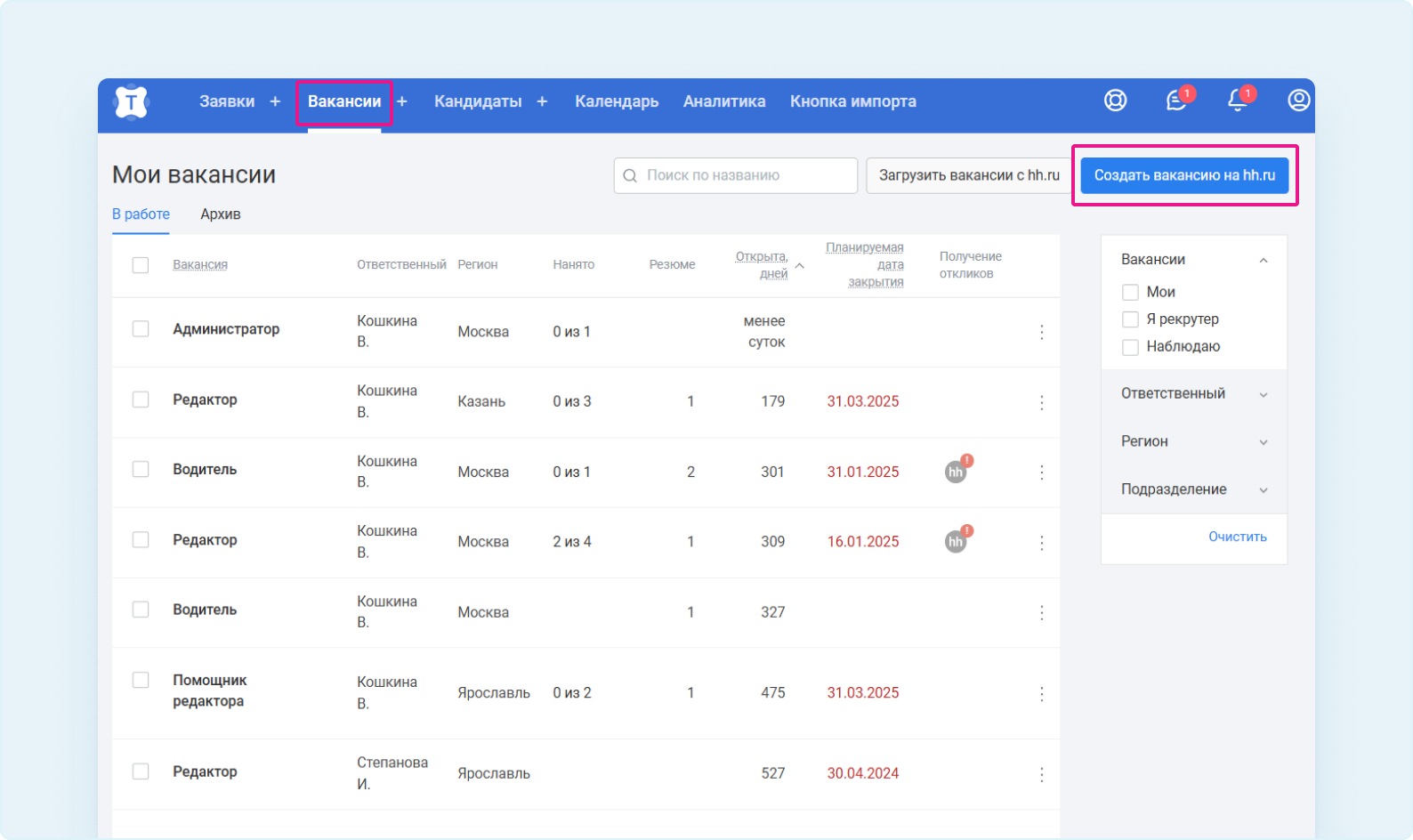
Task: Open the Аналитика menu item
Action: tap(724, 101)
